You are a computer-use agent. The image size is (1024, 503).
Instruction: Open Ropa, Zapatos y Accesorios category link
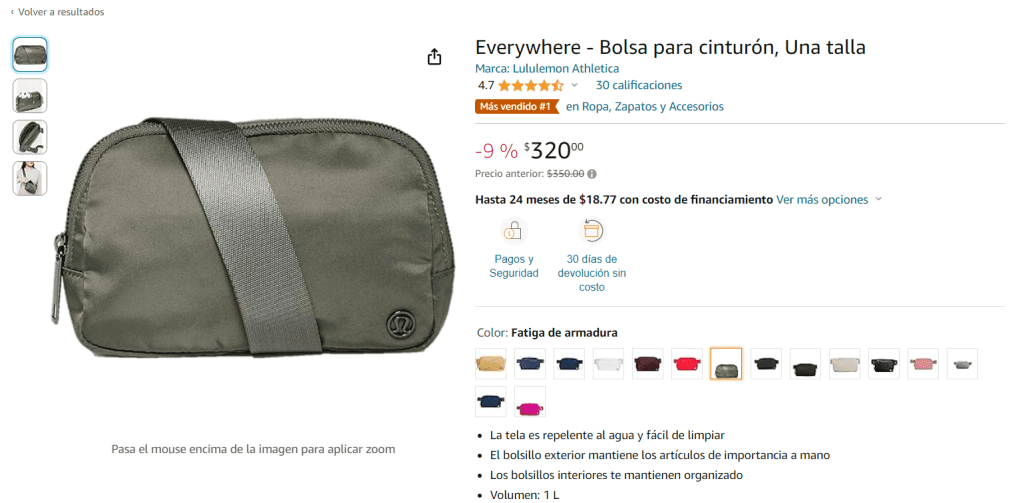(645, 106)
